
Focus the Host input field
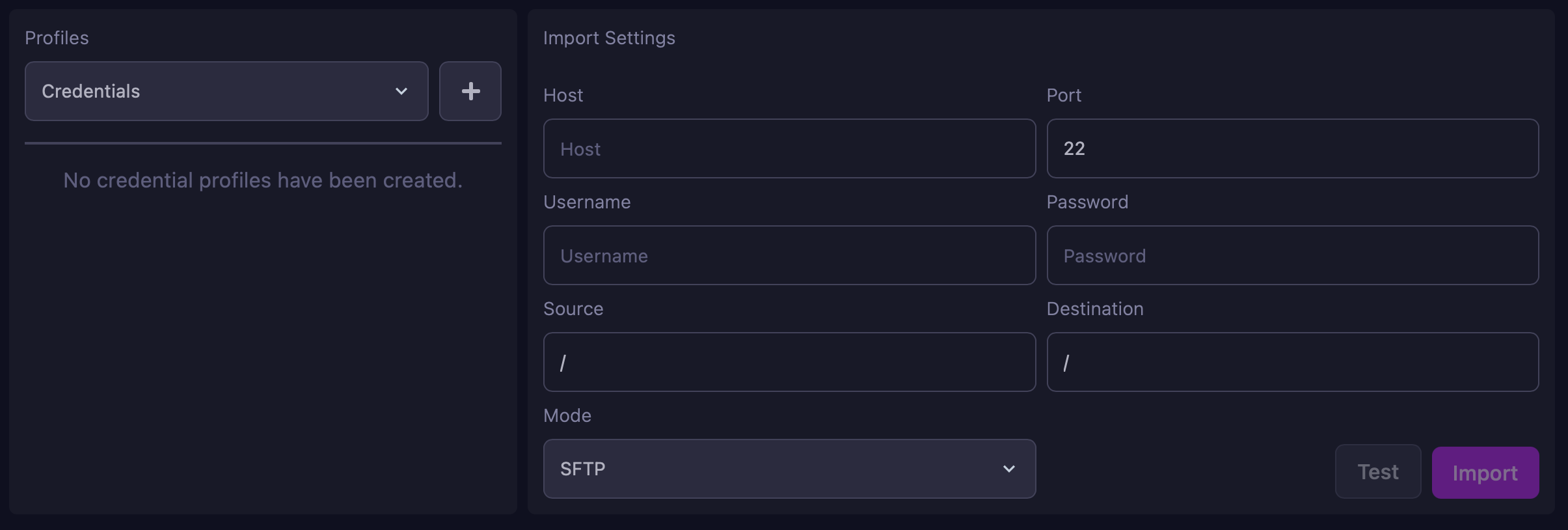789,148
